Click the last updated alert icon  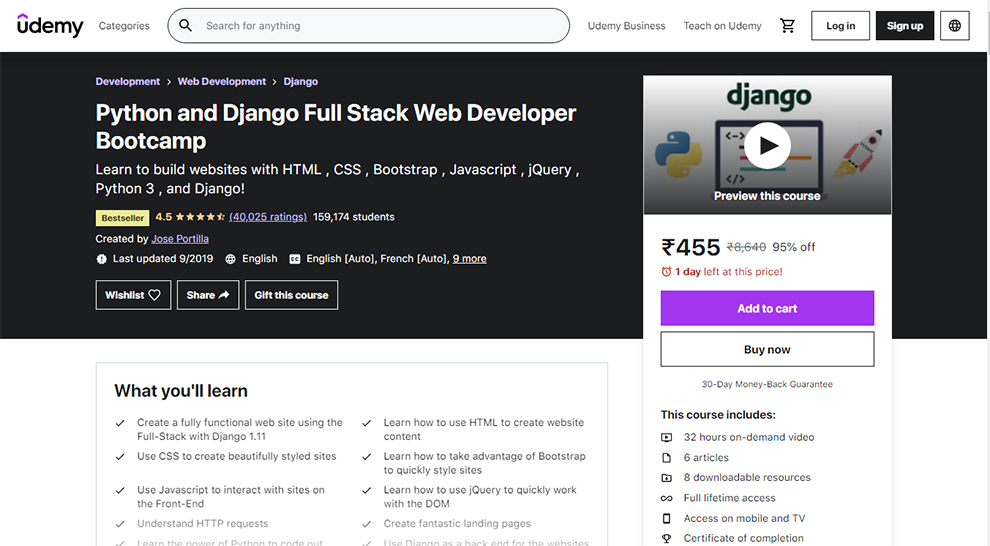coord(101,259)
